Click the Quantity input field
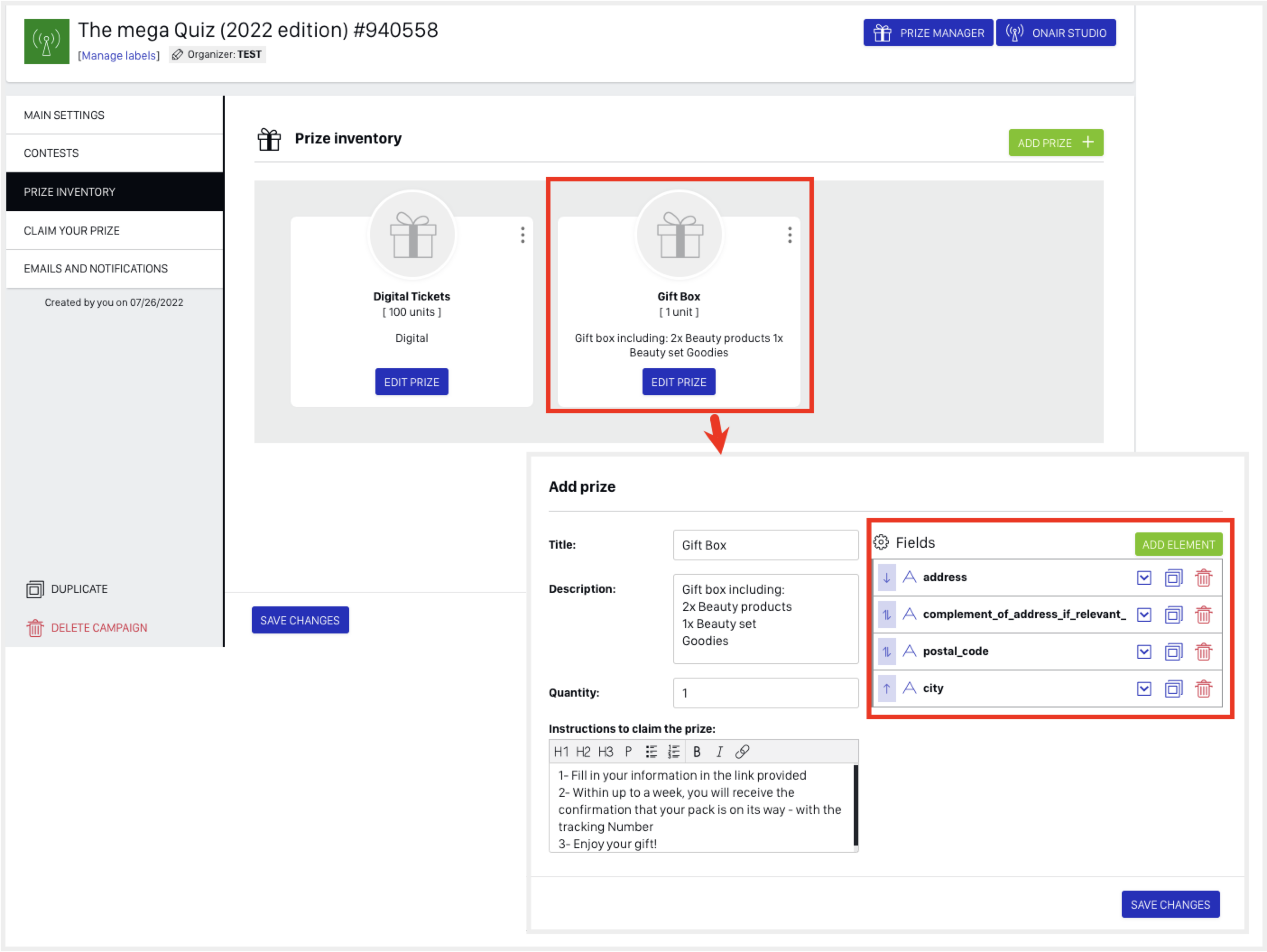The width and height of the screenshot is (1267, 952). (x=765, y=693)
